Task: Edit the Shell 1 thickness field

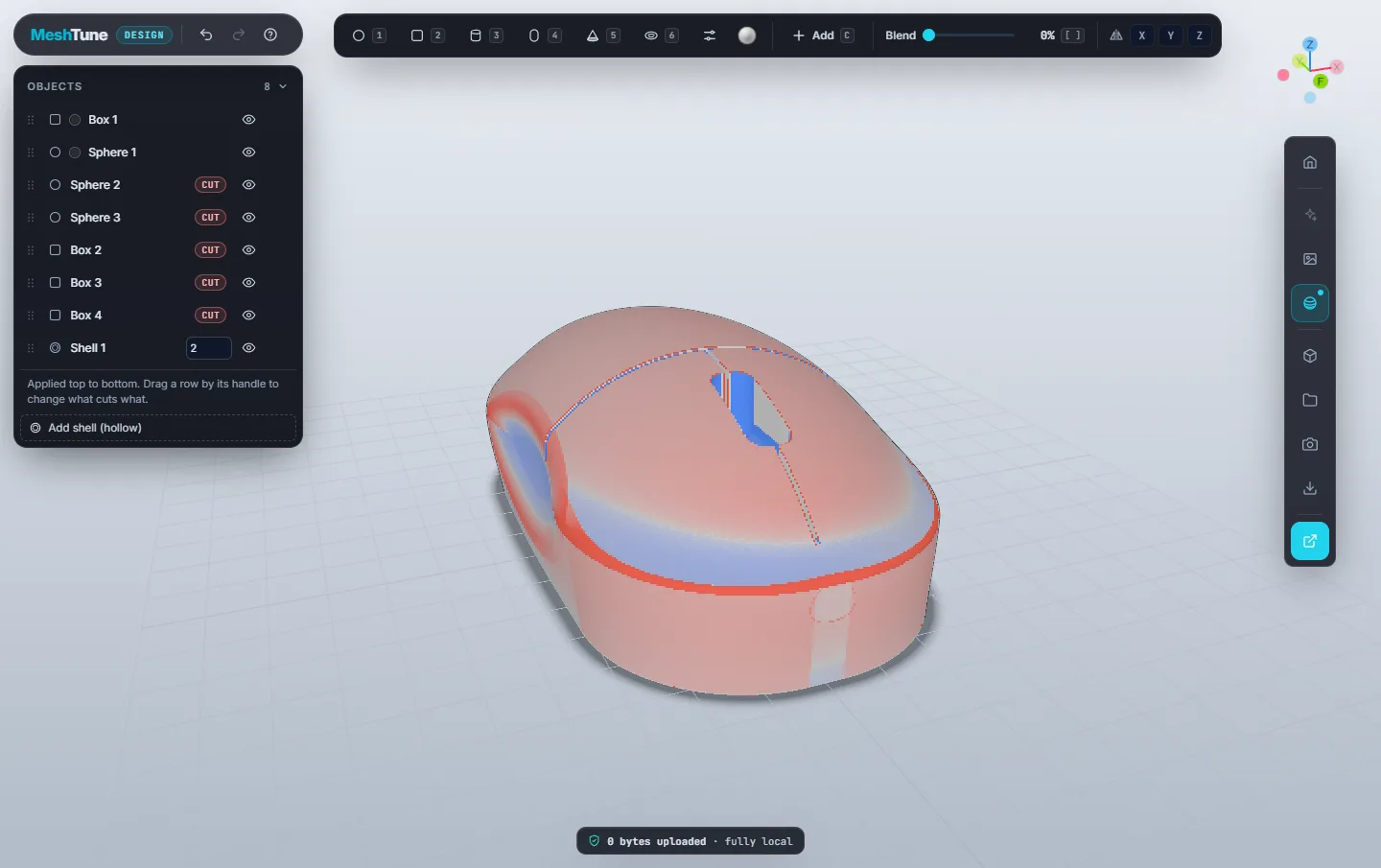Action: [x=208, y=348]
